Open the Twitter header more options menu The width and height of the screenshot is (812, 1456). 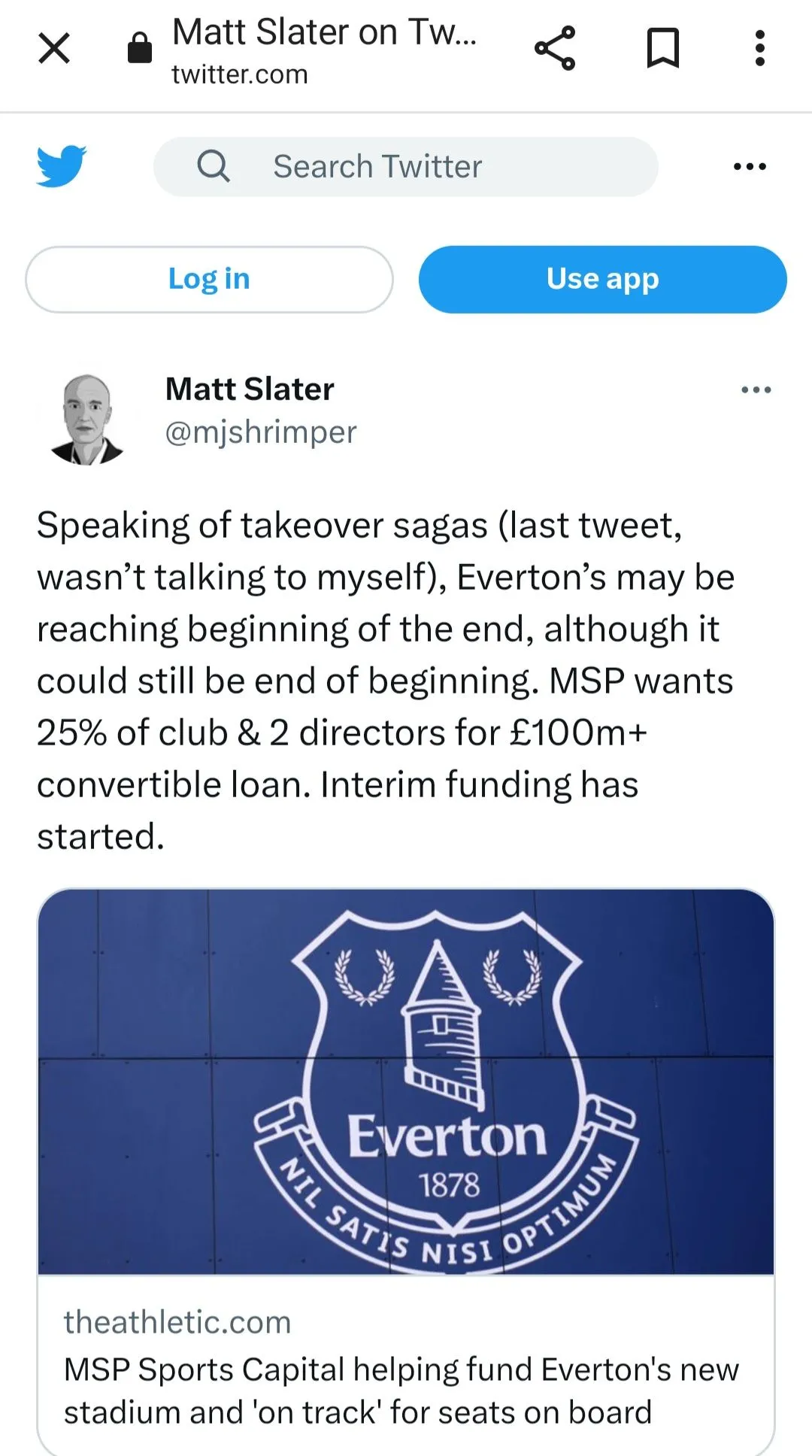(750, 166)
